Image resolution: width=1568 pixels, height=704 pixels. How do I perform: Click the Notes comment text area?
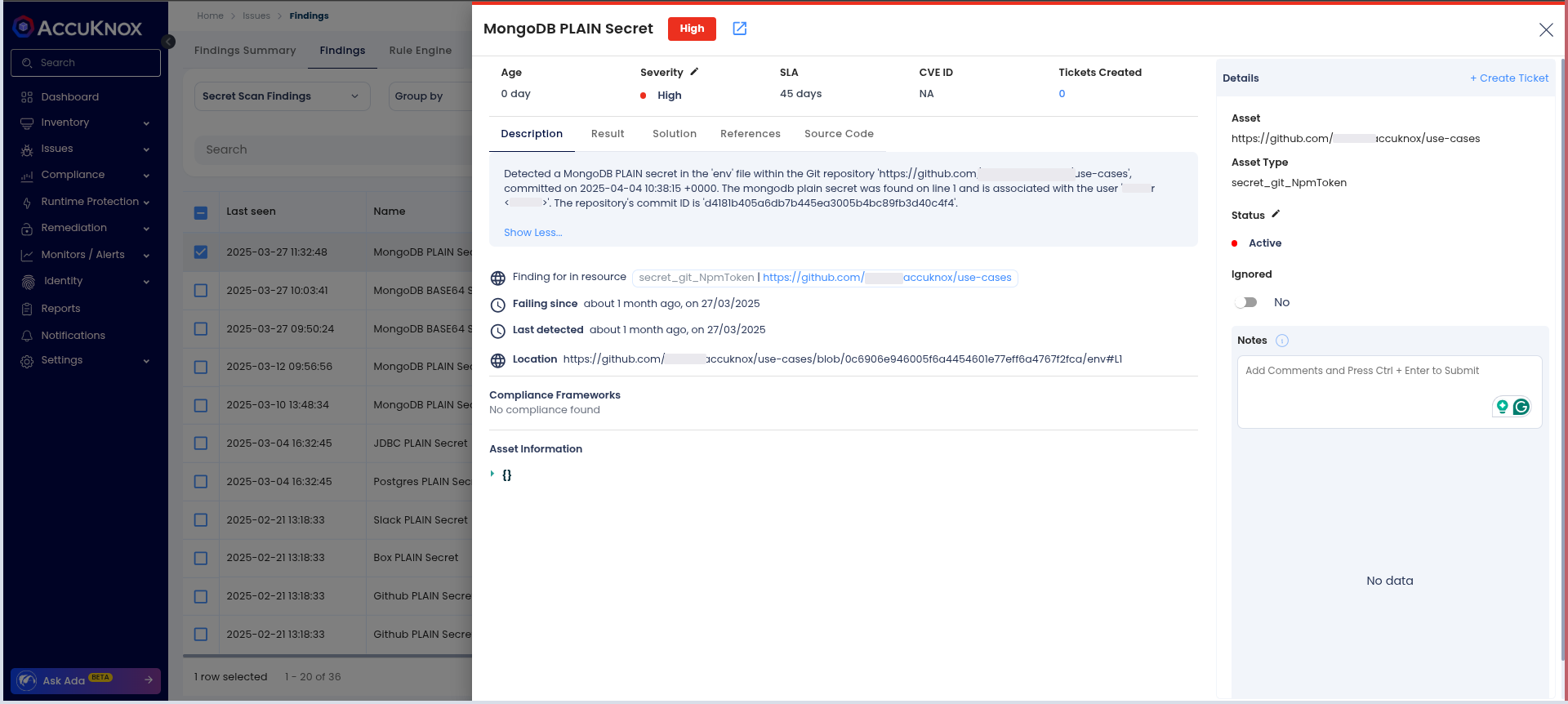pyautogui.click(x=1389, y=391)
